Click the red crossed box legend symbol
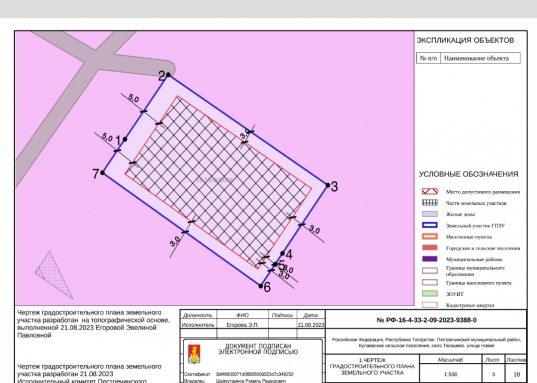This screenshot has width=537, height=383. click(x=430, y=192)
